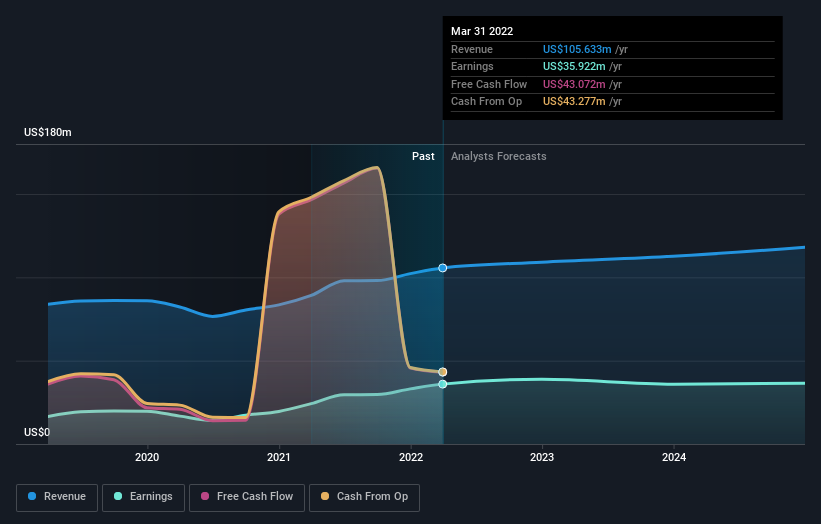
Task: Click the US$0 y-axis label
Action: tap(37, 432)
